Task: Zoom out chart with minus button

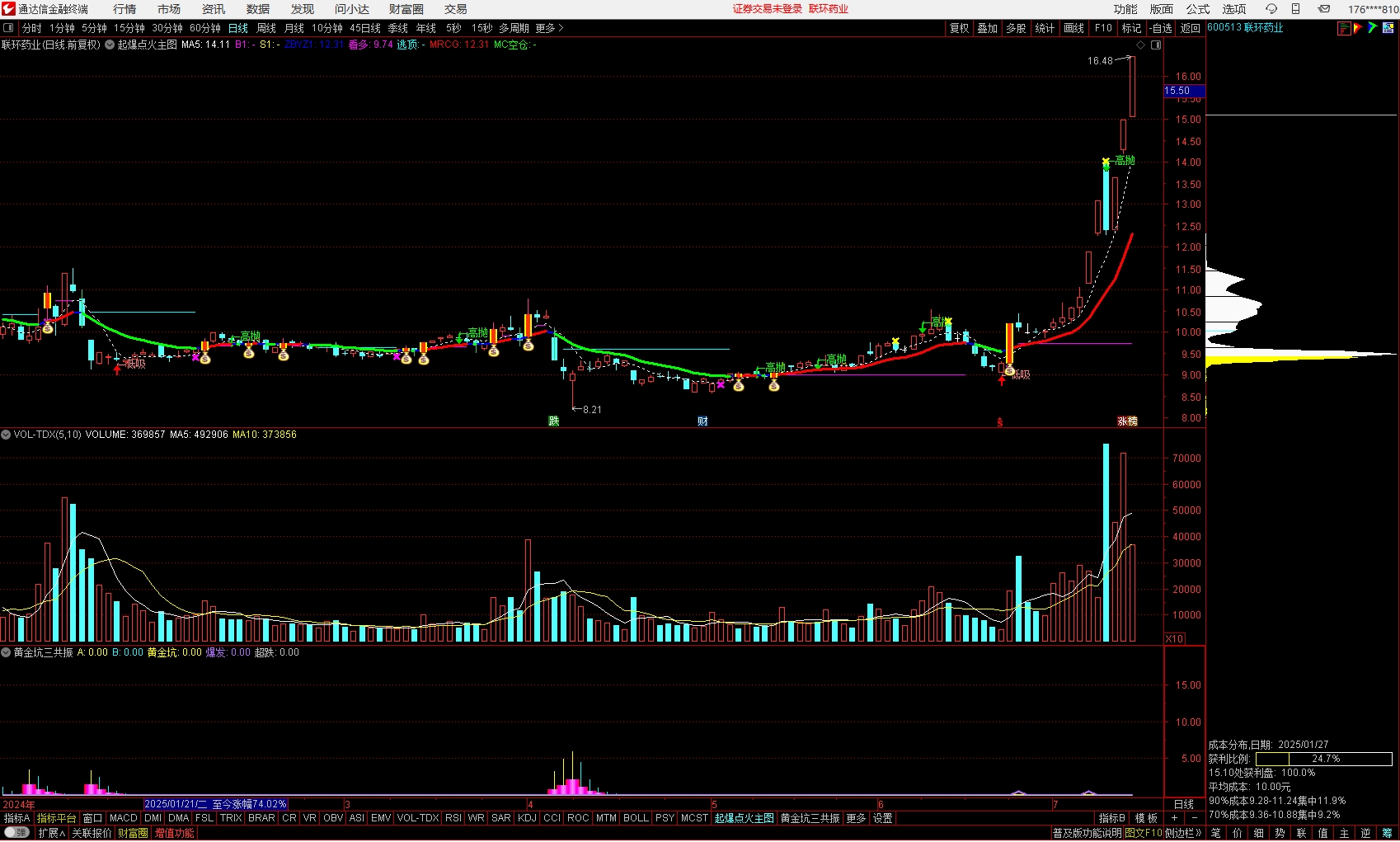Action: pyautogui.click(x=1194, y=818)
